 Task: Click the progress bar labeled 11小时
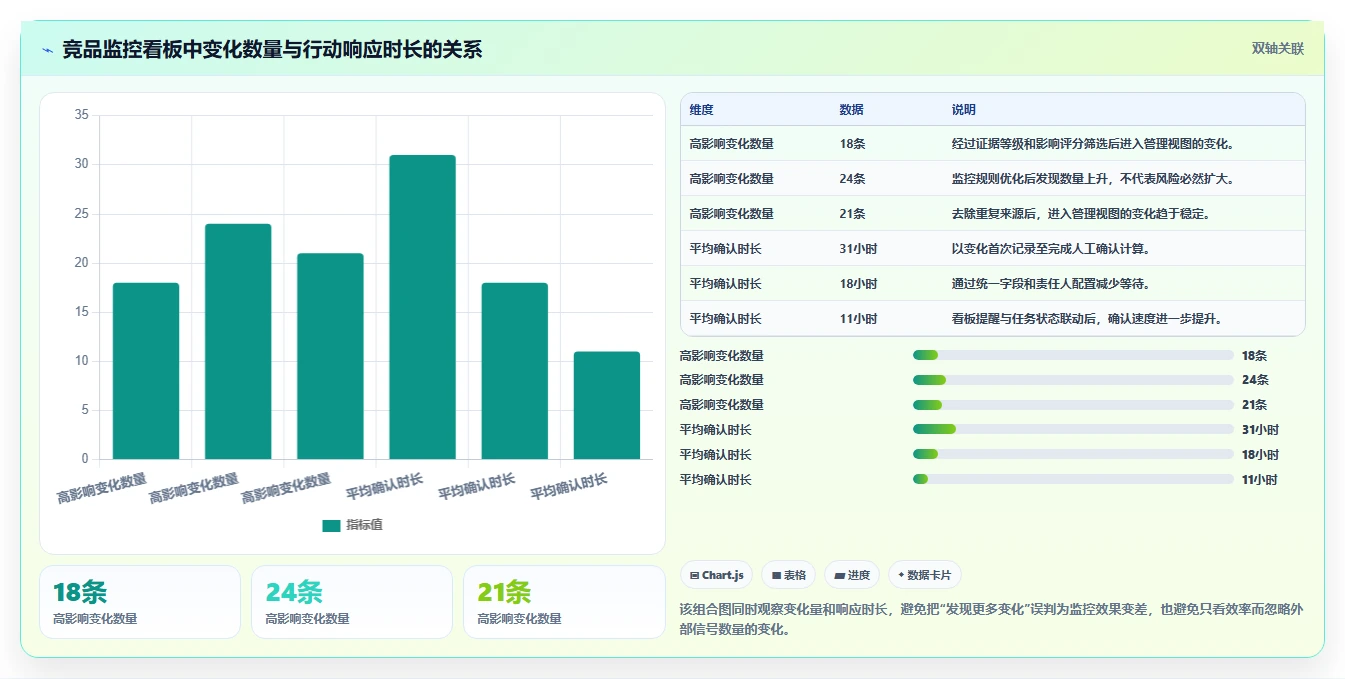pyautogui.click(x=1073, y=480)
